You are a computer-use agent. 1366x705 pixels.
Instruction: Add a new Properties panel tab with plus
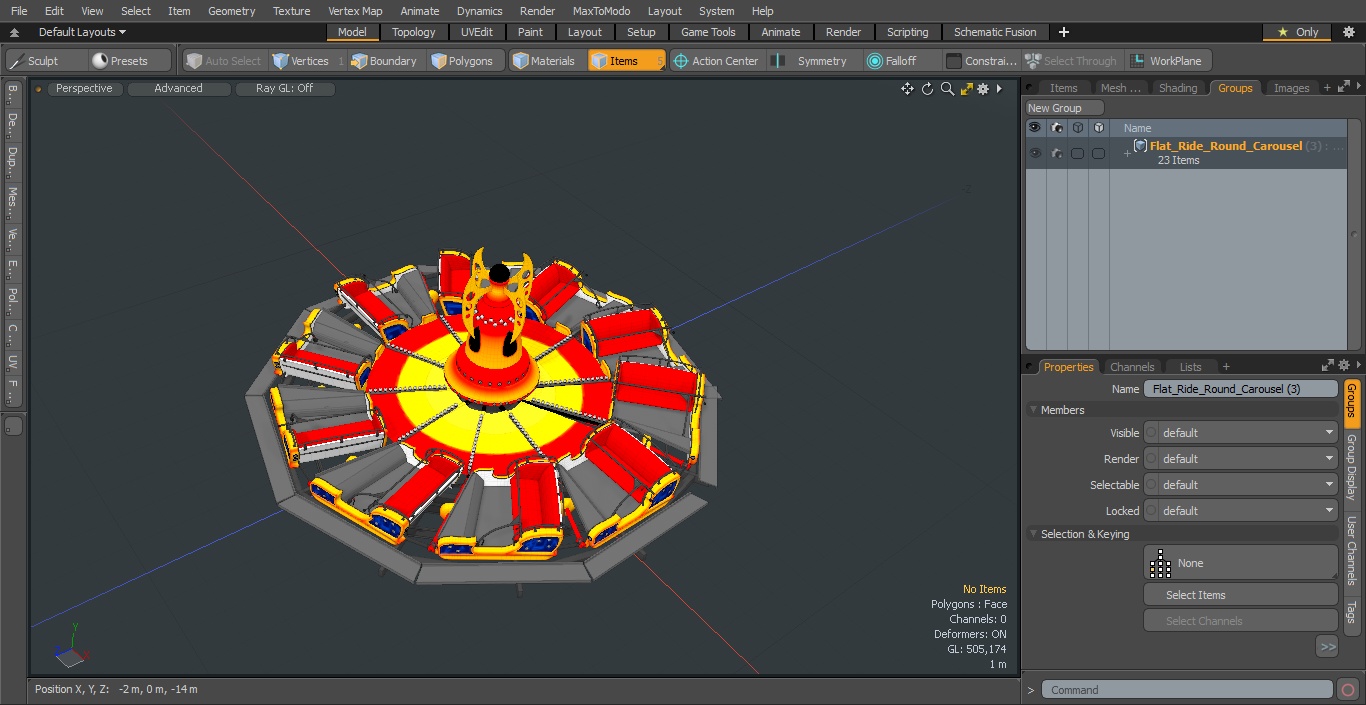[1226, 367]
